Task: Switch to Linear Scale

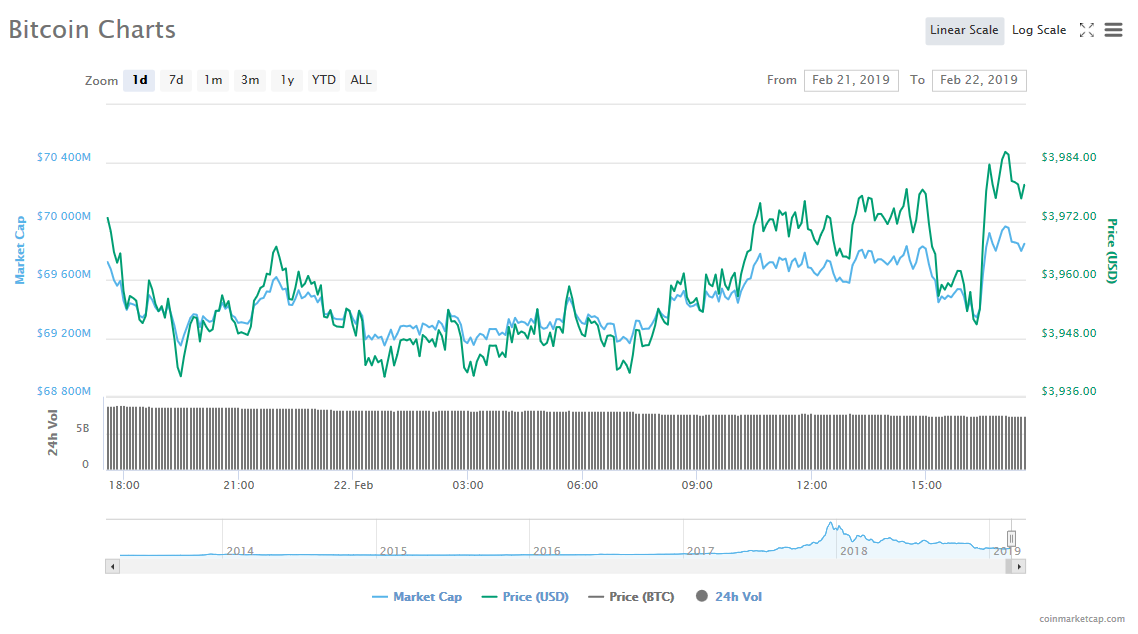Action: click(x=964, y=30)
